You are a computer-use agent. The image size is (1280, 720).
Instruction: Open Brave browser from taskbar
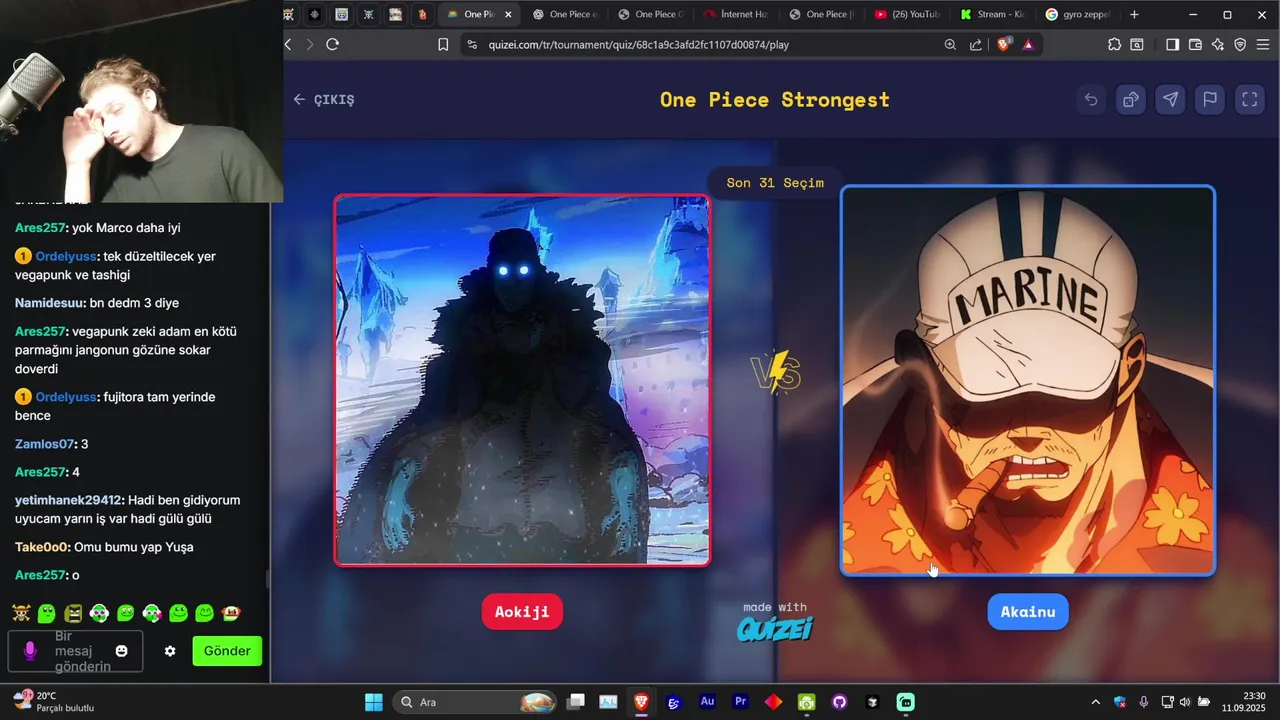click(641, 702)
